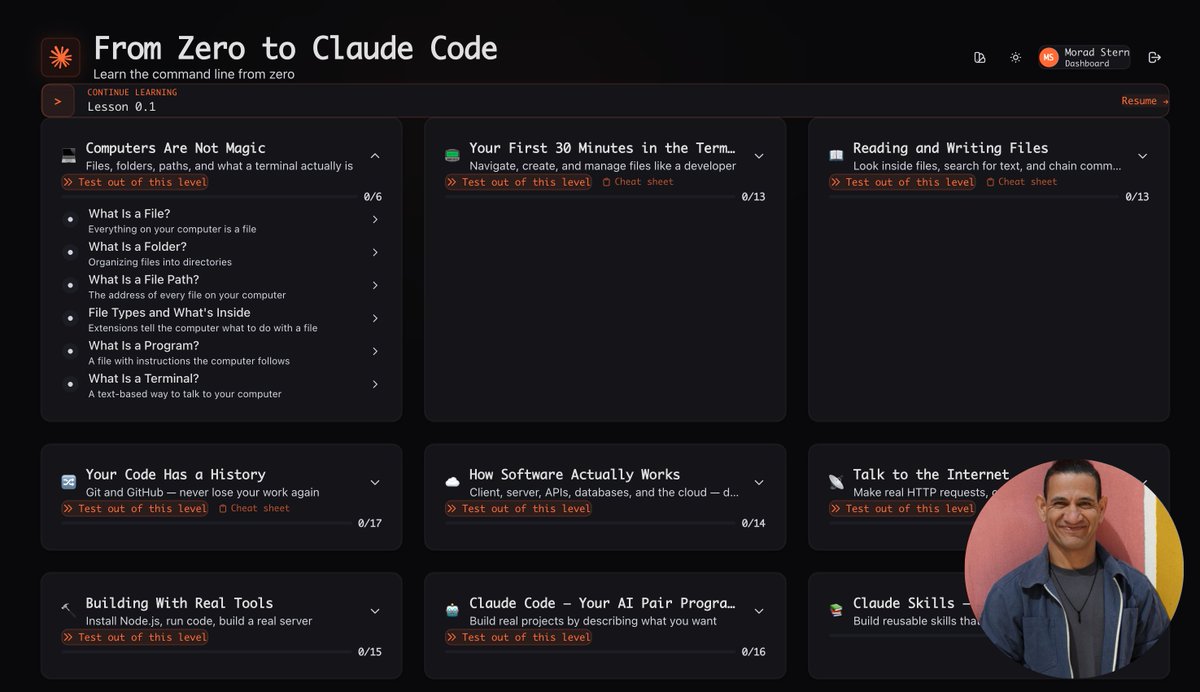Test out of the First 30 Minutes level
The width and height of the screenshot is (1200, 692).
(519, 182)
